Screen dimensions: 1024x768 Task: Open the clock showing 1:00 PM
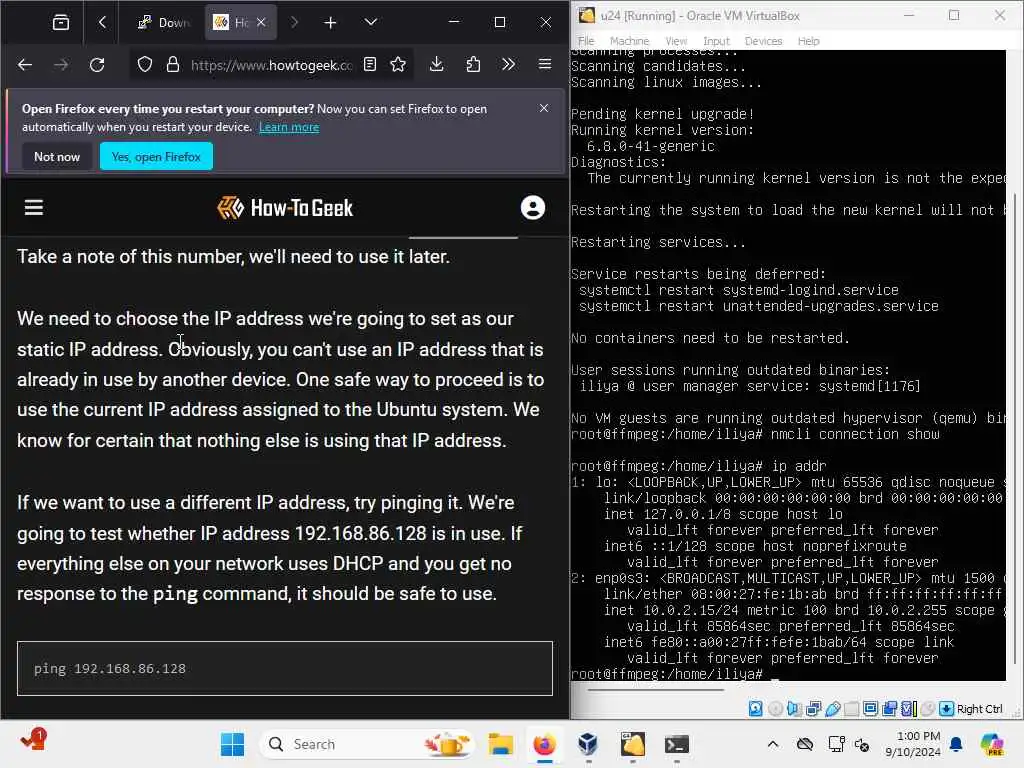[914, 744]
